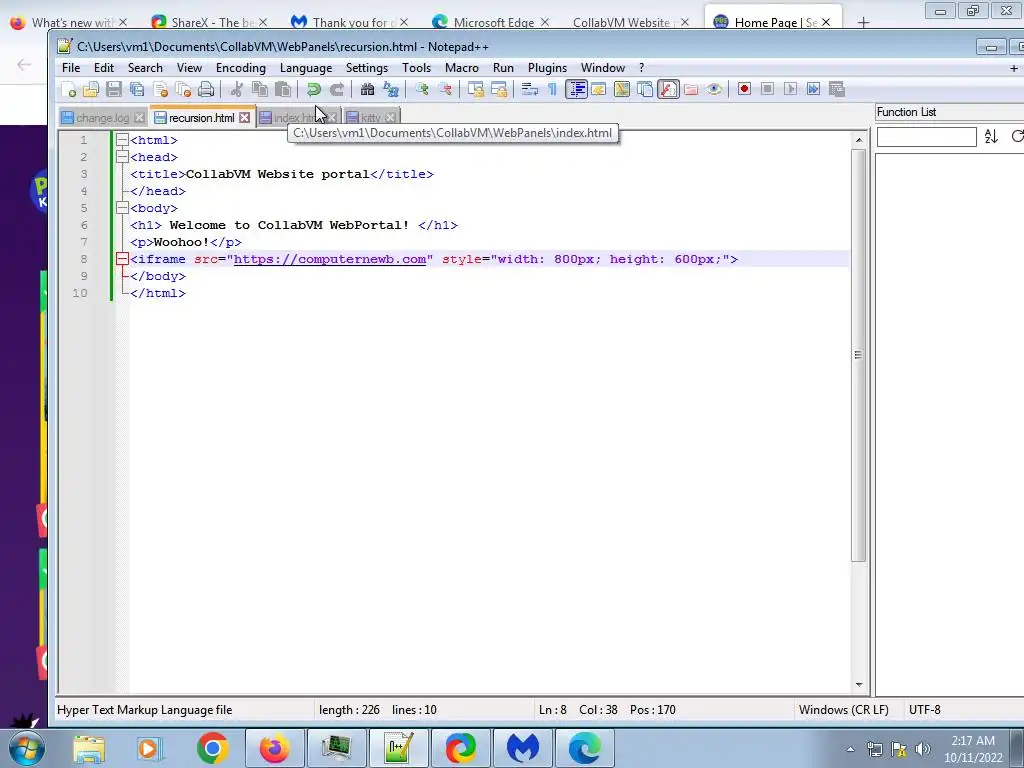Open Malwarebytes from the taskbar
This screenshot has height=768, width=1024.
click(523, 748)
